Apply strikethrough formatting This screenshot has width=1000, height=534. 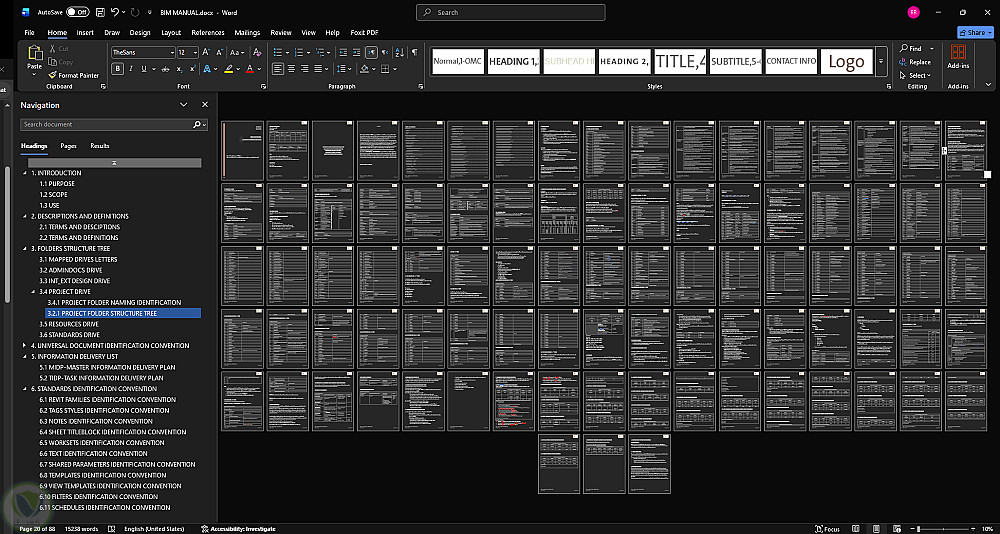165,69
